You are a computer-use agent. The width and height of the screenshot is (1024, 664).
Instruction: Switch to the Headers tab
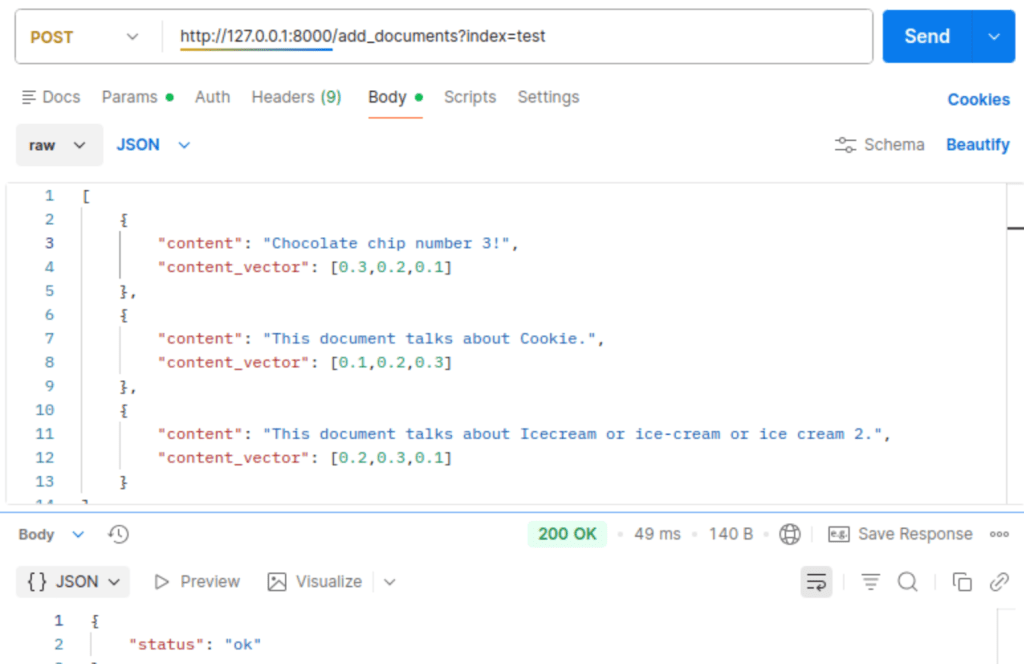(x=296, y=97)
